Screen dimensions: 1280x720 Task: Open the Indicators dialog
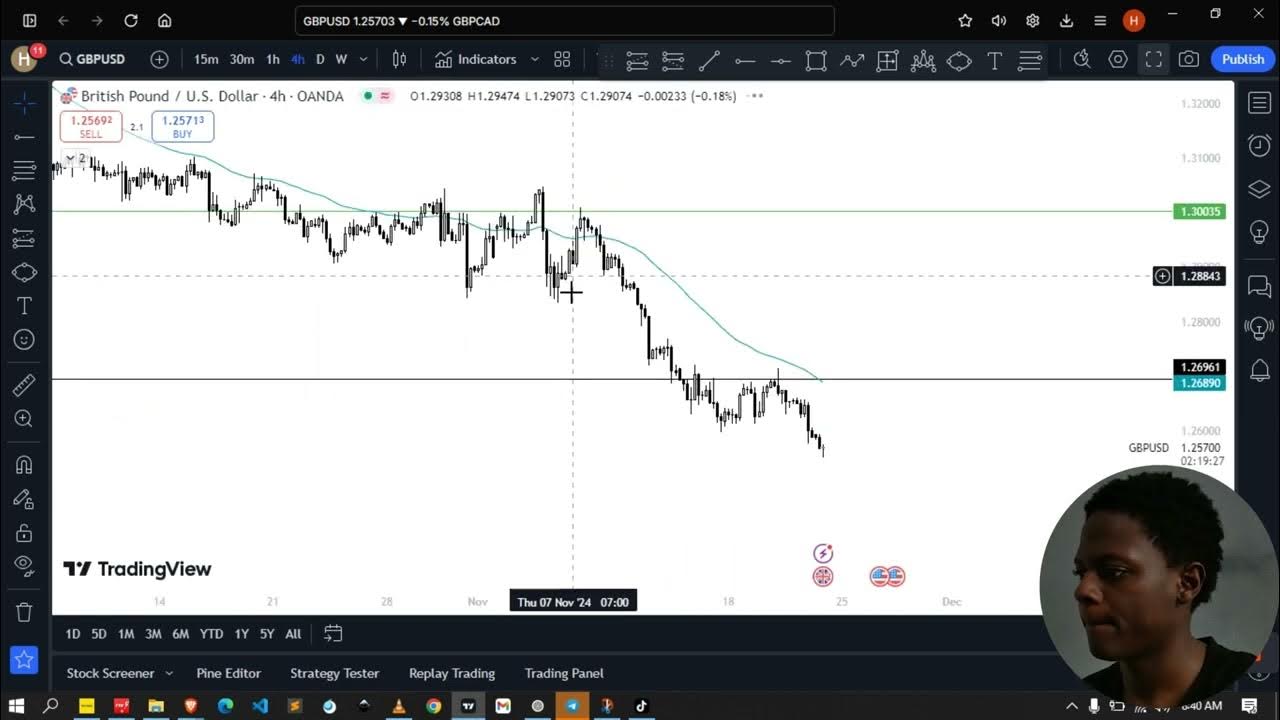coord(476,59)
